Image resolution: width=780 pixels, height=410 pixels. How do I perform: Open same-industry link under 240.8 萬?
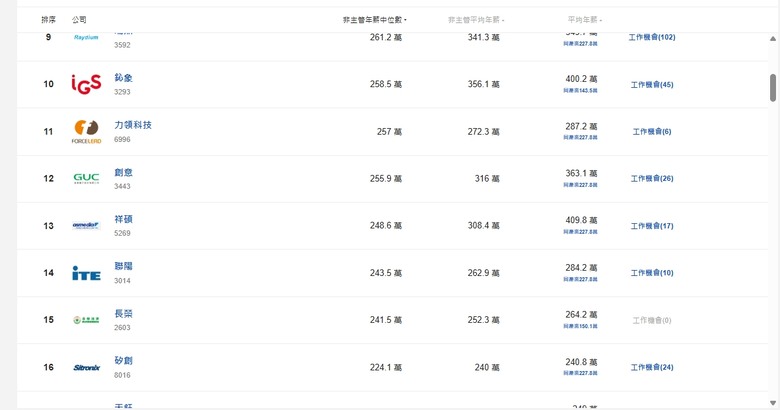[581, 373]
